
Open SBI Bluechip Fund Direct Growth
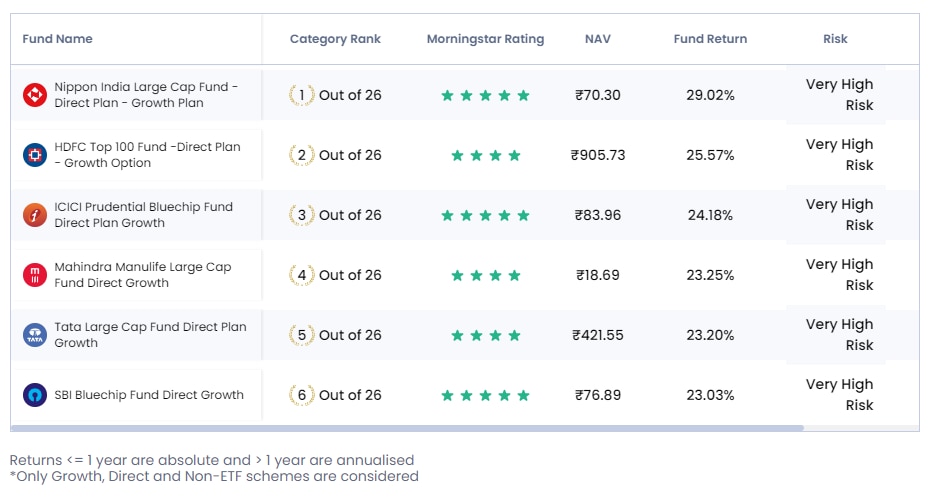click(x=149, y=395)
